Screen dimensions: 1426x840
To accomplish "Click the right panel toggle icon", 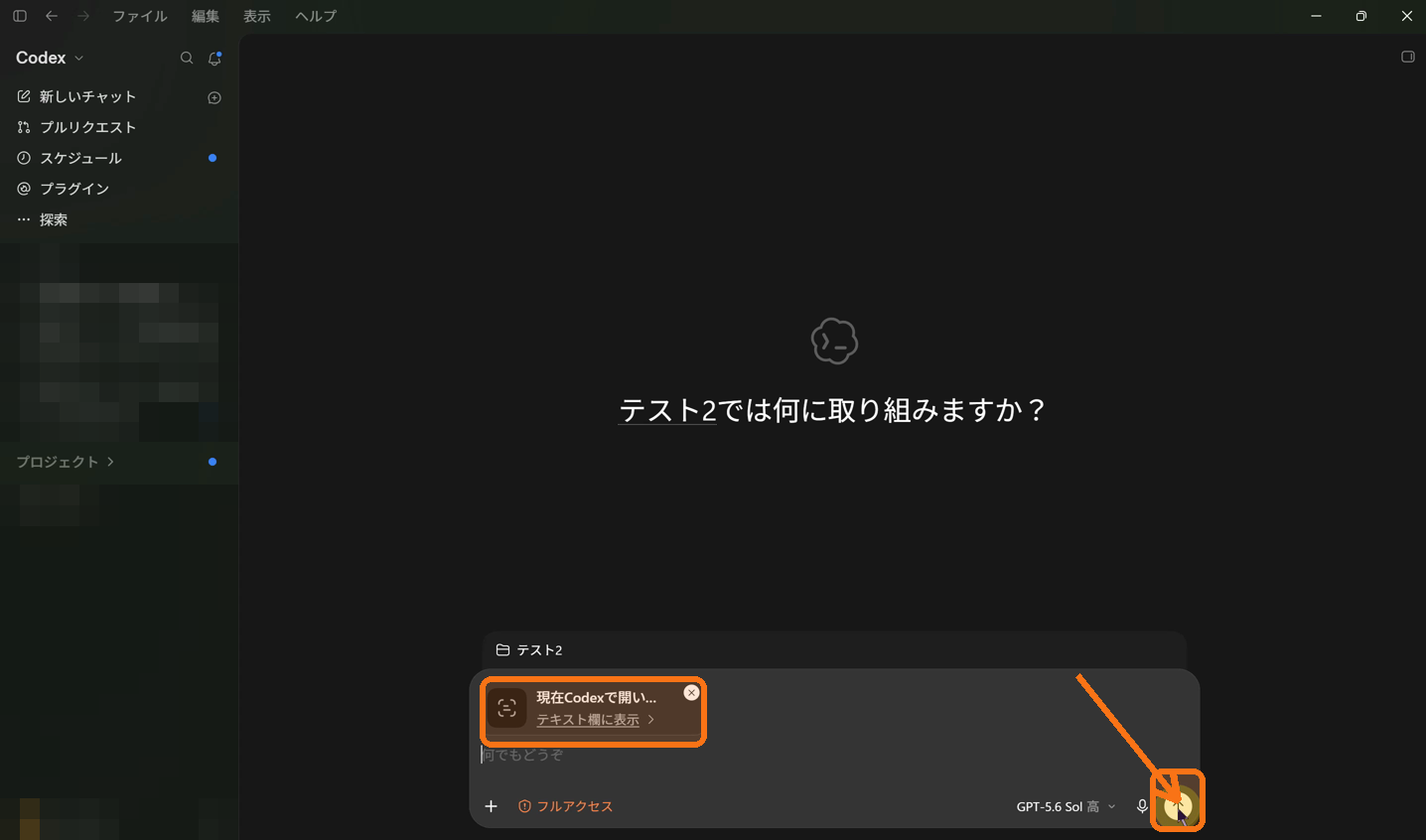I will tap(1408, 57).
